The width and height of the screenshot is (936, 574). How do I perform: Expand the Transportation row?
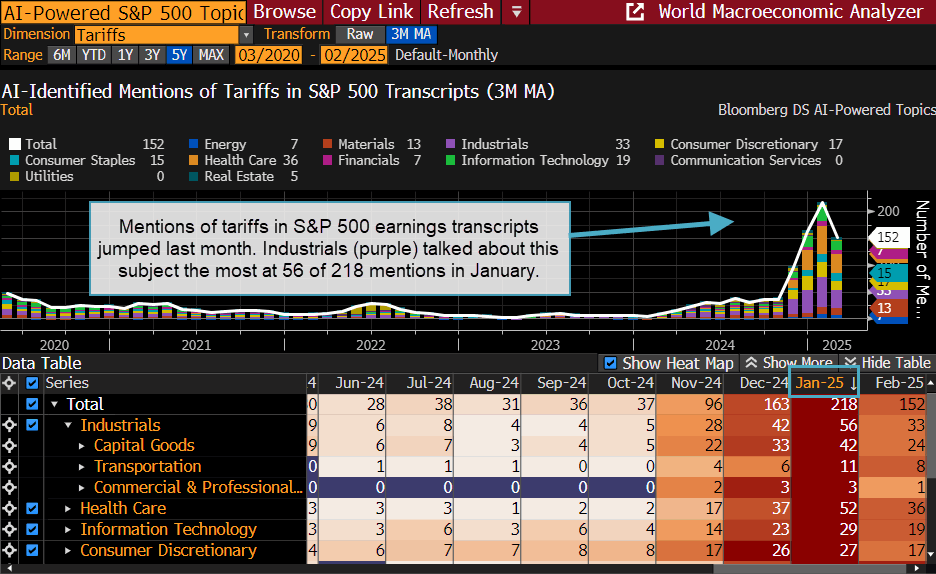(x=82, y=467)
